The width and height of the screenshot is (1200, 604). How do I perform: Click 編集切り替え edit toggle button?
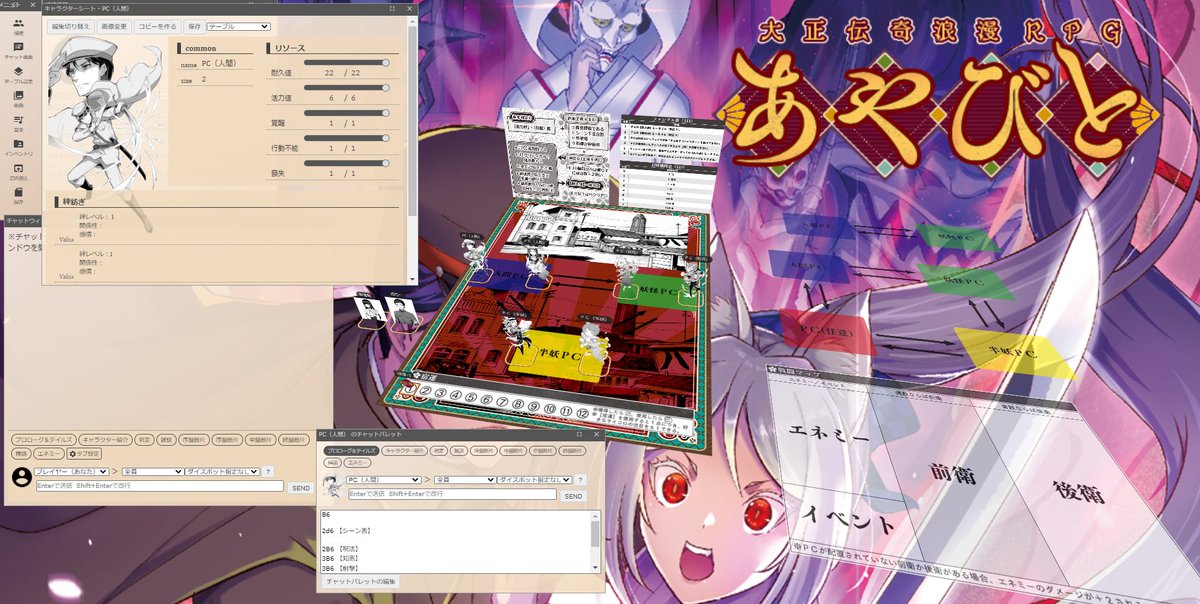click(70, 27)
